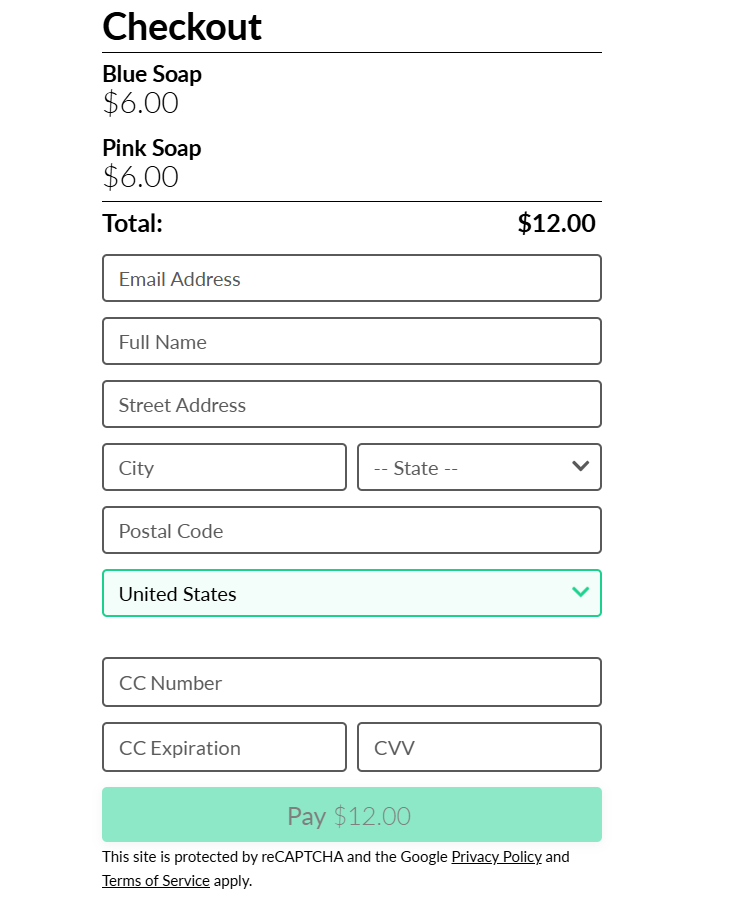Click into the City field
This screenshot has width=753, height=906.
(x=224, y=467)
